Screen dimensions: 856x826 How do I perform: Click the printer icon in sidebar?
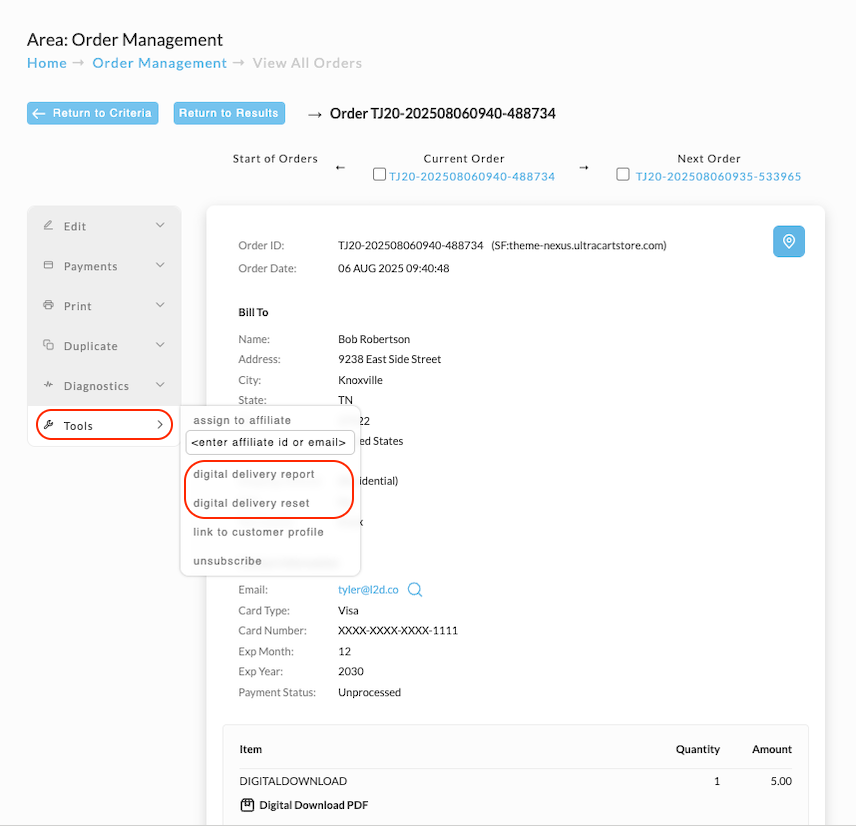(48, 305)
